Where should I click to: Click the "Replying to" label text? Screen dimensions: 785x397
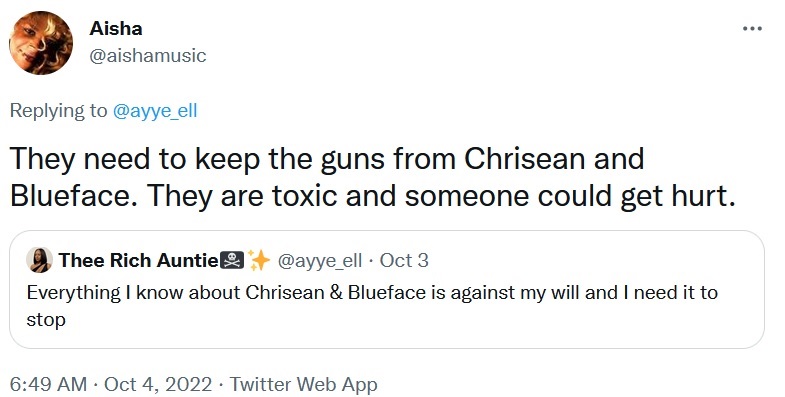pos(59,111)
